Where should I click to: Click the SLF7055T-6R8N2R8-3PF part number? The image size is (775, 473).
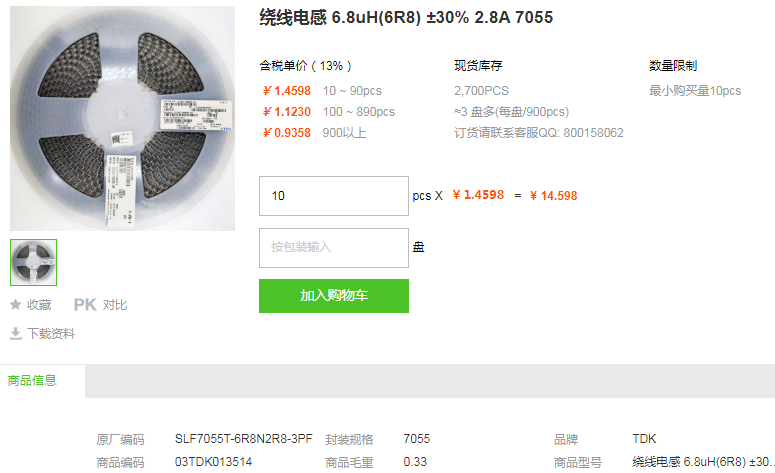pos(244,439)
